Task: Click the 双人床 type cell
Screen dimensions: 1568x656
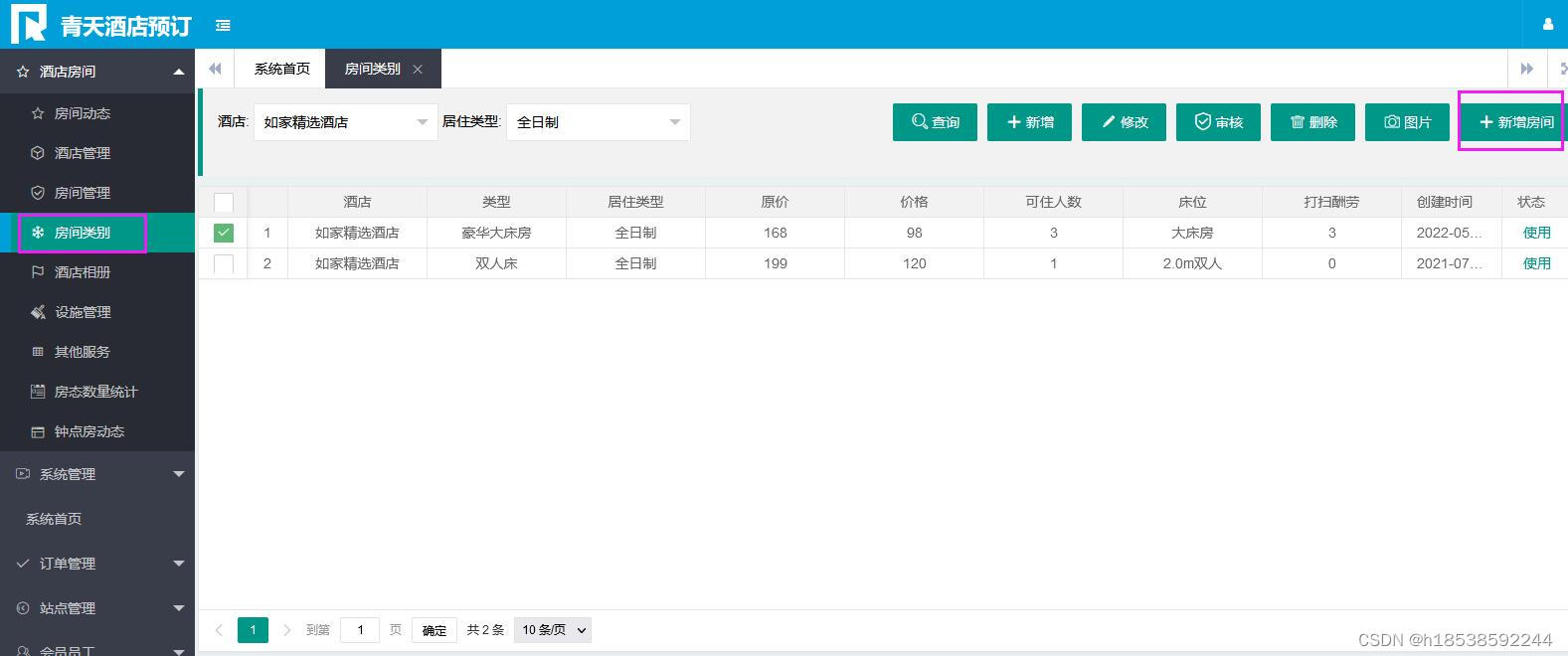Action: click(496, 263)
